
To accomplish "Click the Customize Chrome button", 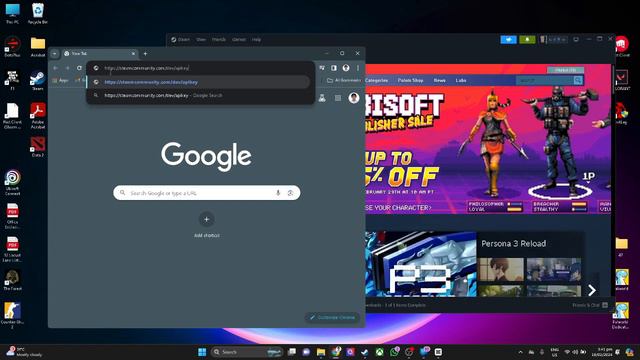I will pyautogui.click(x=332, y=317).
